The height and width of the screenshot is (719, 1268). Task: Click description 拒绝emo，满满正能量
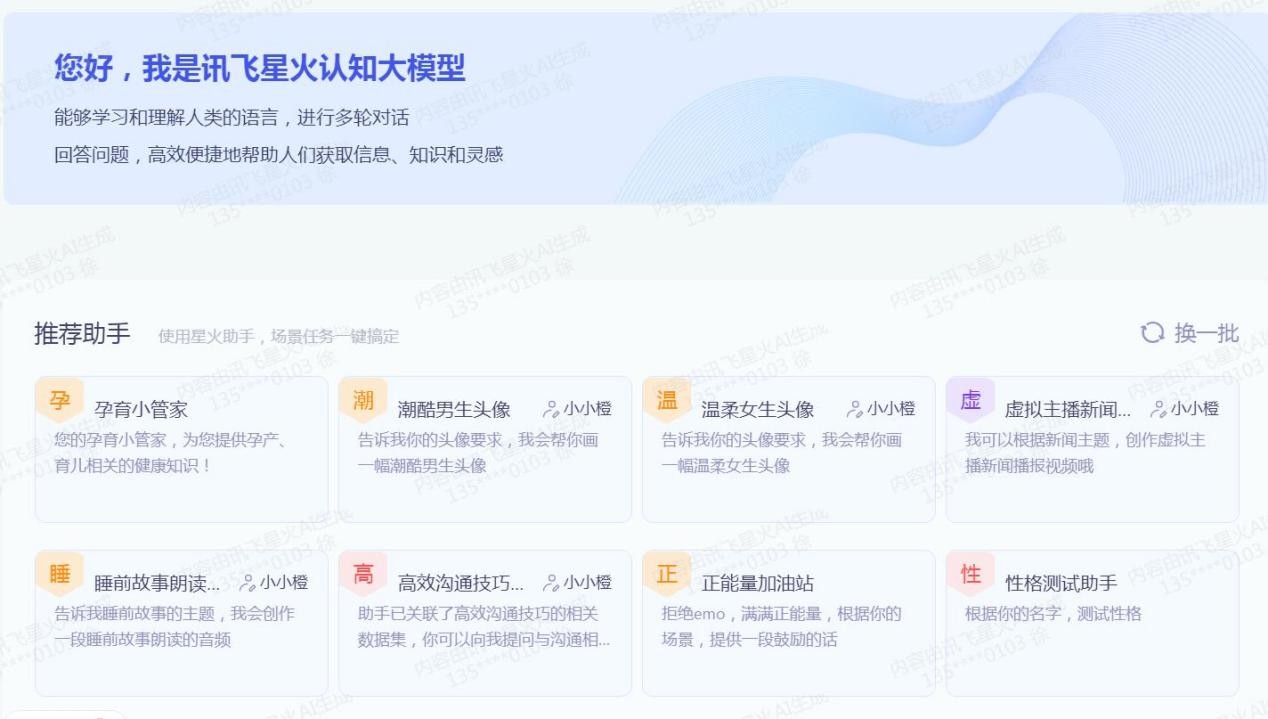tap(781, 626)
